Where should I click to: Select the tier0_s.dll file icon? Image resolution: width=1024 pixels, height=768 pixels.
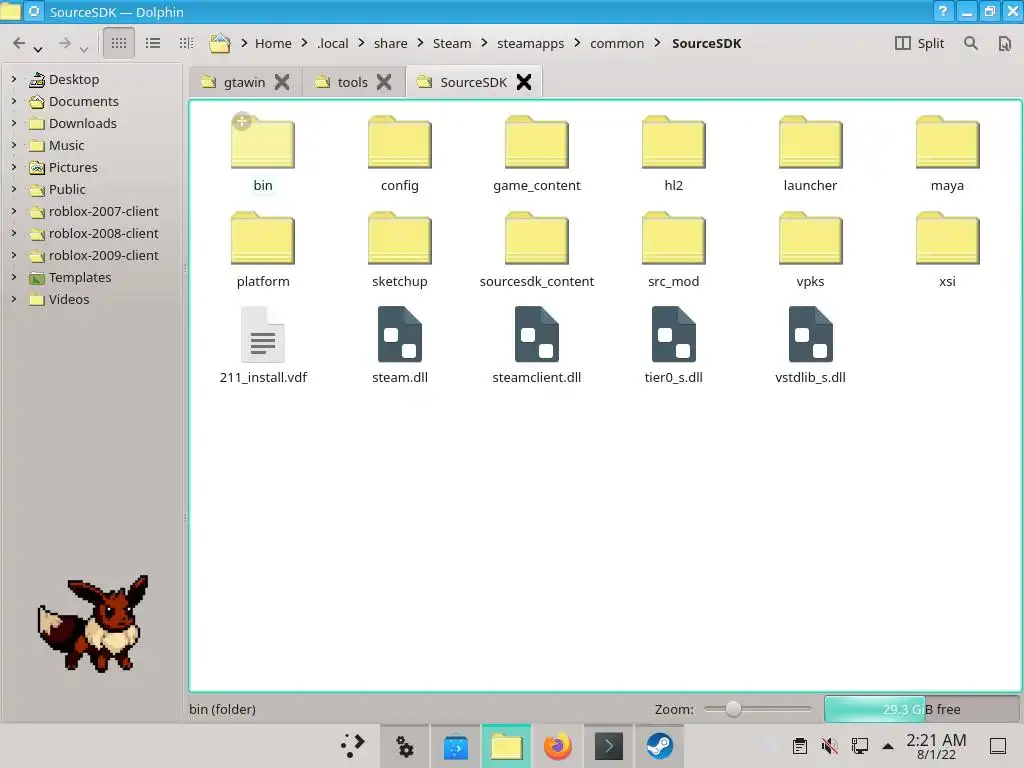(x=673, y=334)
